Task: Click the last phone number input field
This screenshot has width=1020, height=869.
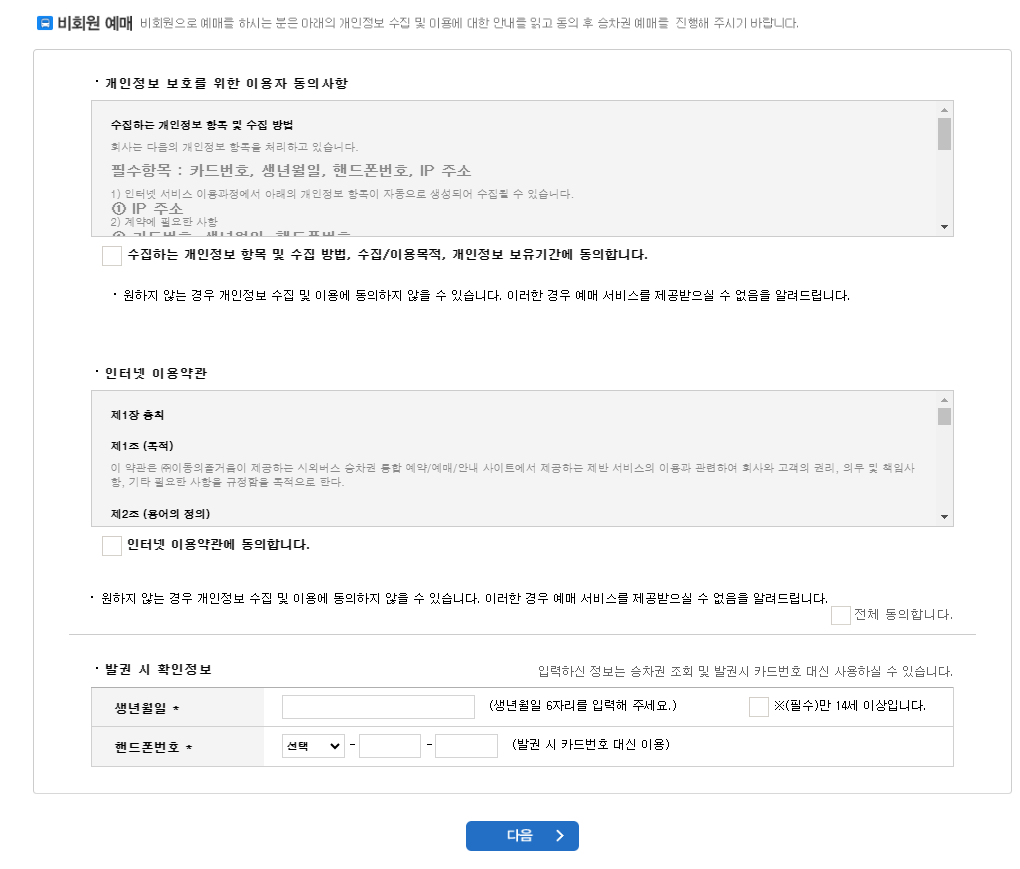Action: pyautogui.click(x=466, y=745)
